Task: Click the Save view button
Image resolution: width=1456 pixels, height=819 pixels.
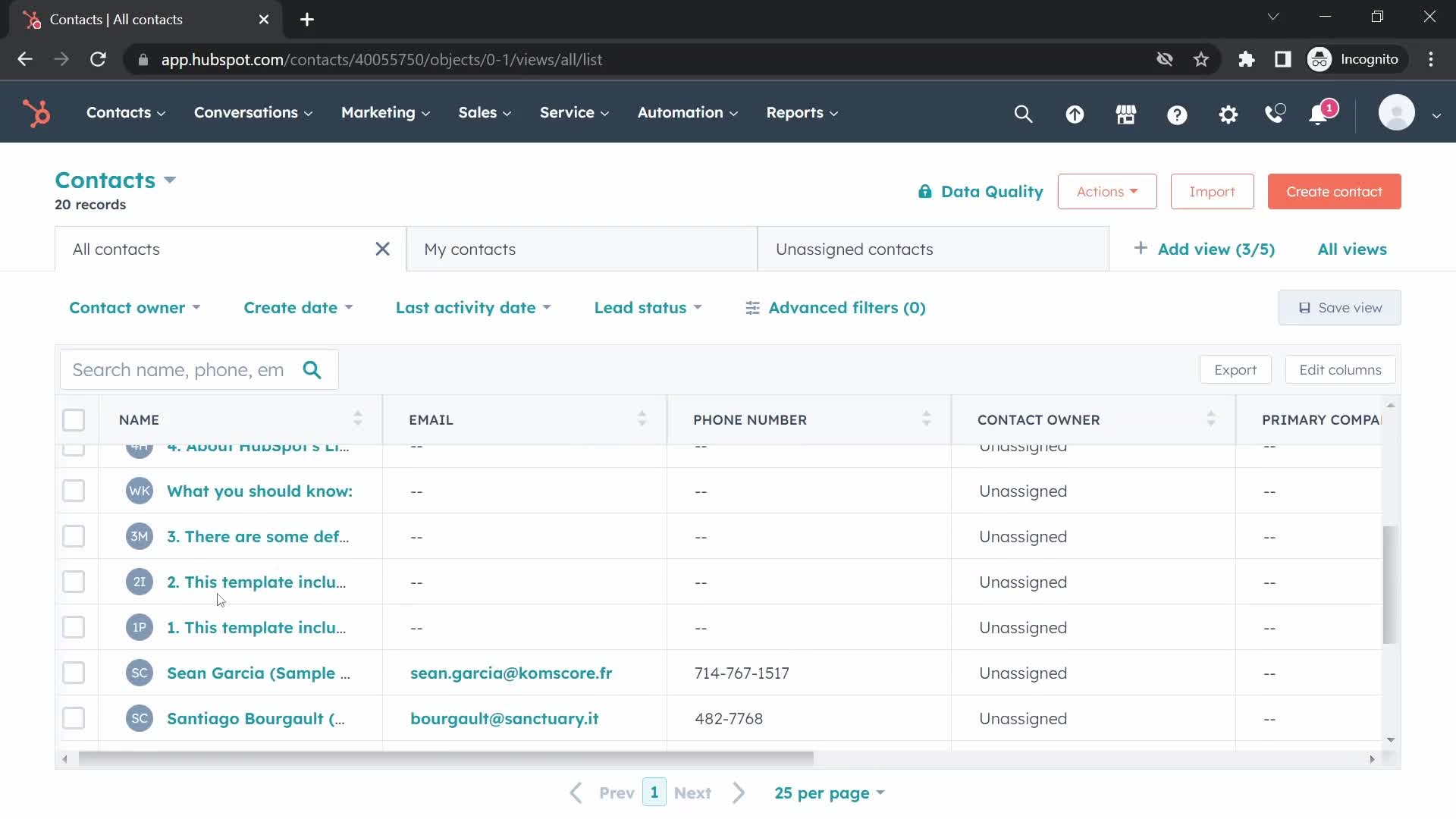Action: pos(1339,308)
